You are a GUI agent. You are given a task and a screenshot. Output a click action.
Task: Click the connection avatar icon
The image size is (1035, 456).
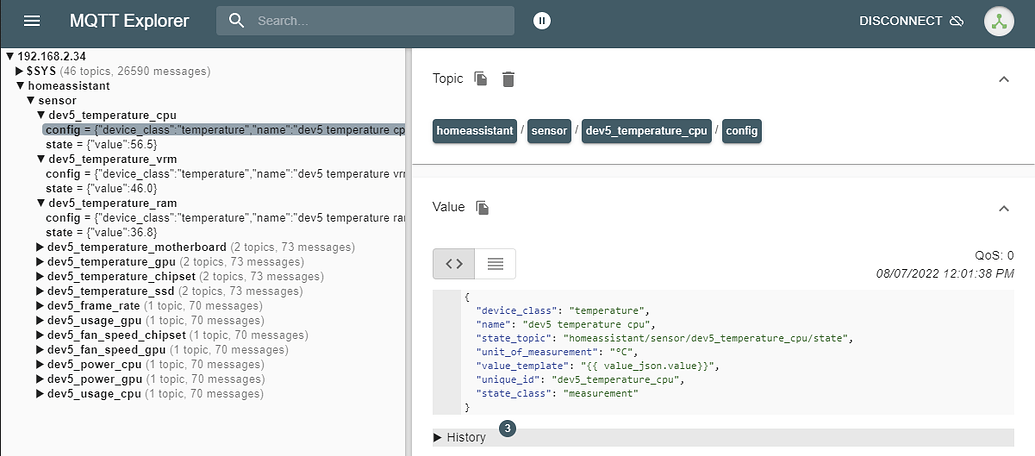coord(999,21)
